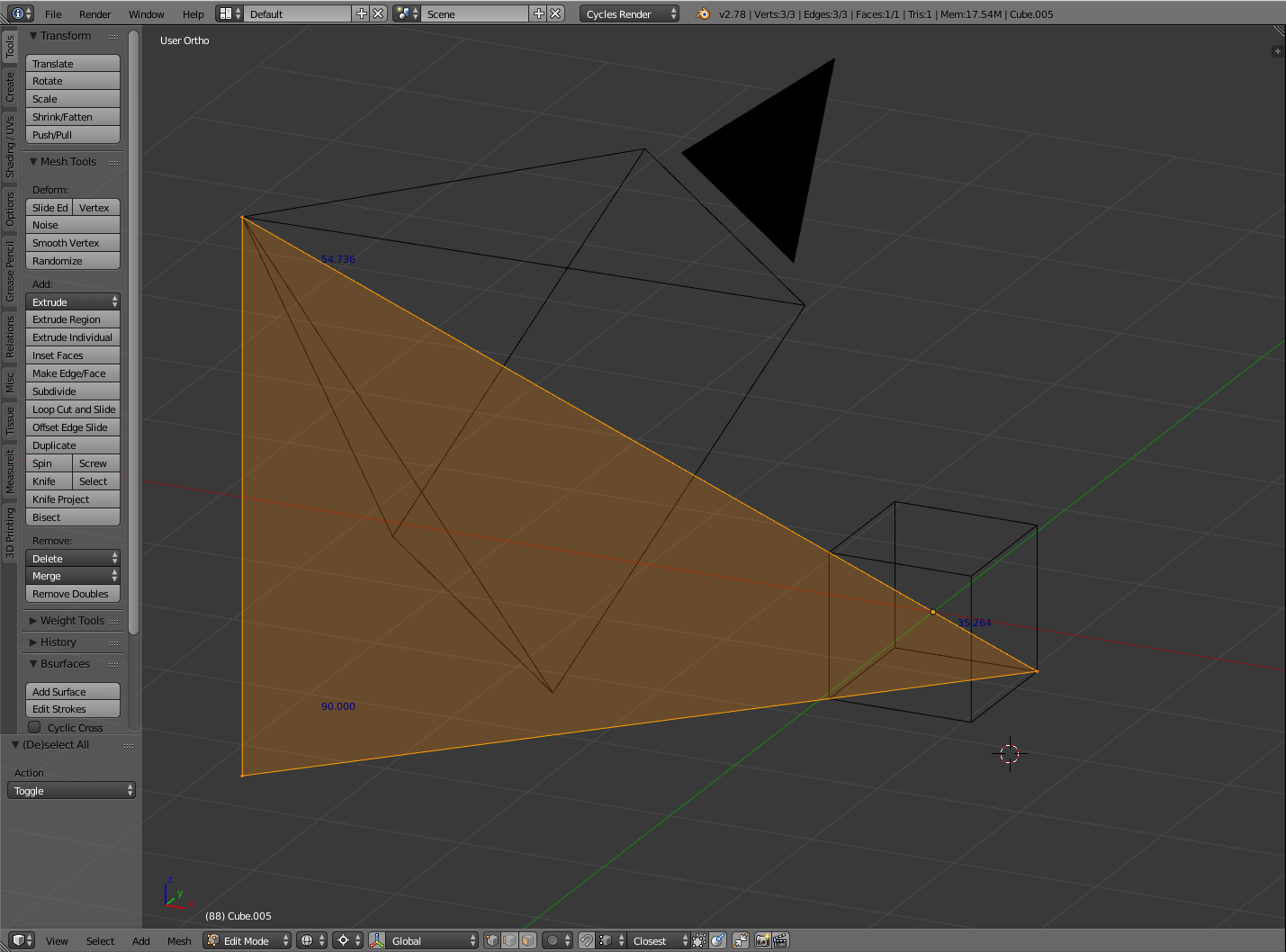
Task: Open the Cycles Render engine dropdown
Action: pyautogui.click(x=629, y=13)
